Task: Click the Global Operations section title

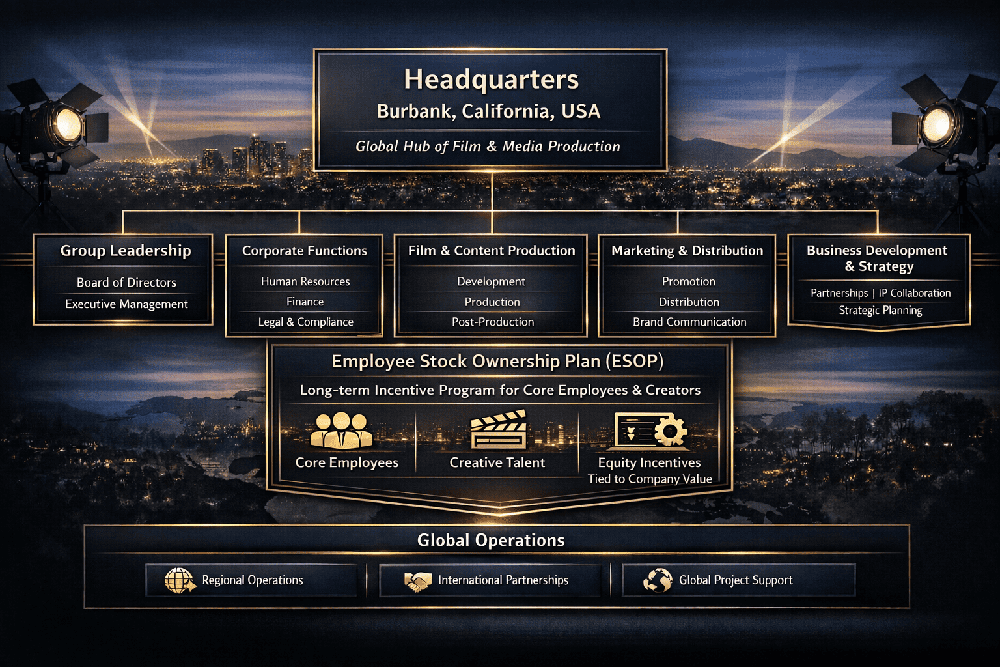Action: [x=490, y=540]
